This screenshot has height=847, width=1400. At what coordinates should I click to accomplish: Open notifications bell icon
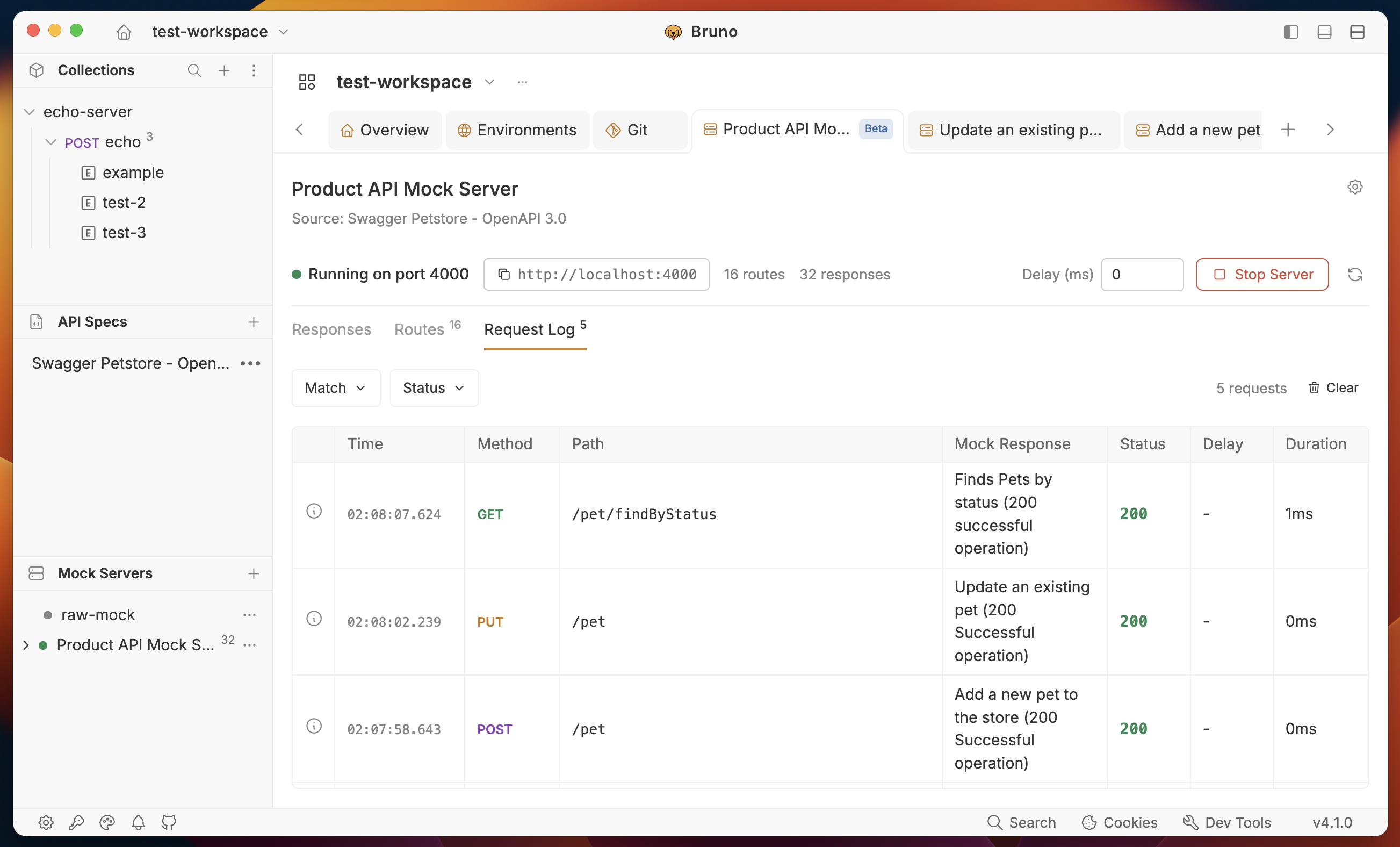[x=138, y=823]
